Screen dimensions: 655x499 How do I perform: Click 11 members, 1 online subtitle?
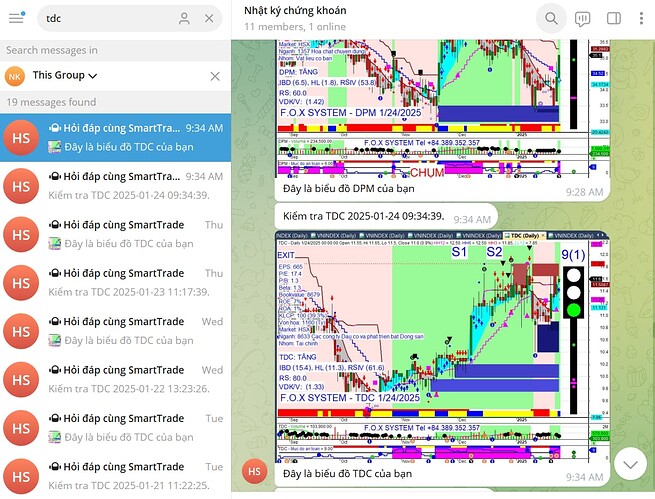tap(295, 27)
